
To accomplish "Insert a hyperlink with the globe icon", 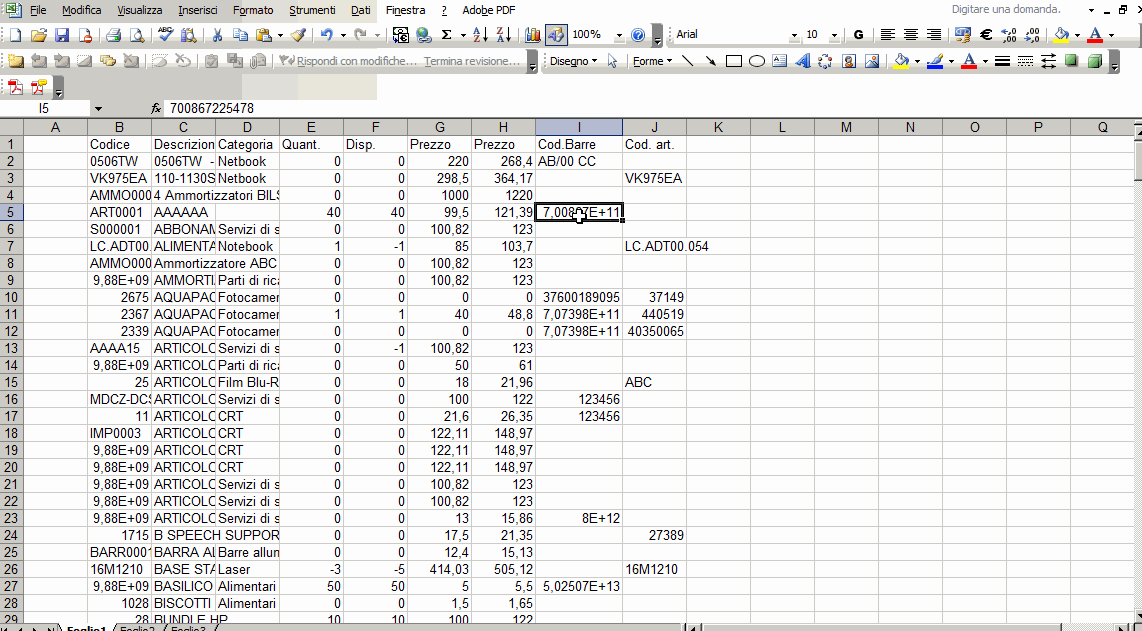I will [424, 35].
